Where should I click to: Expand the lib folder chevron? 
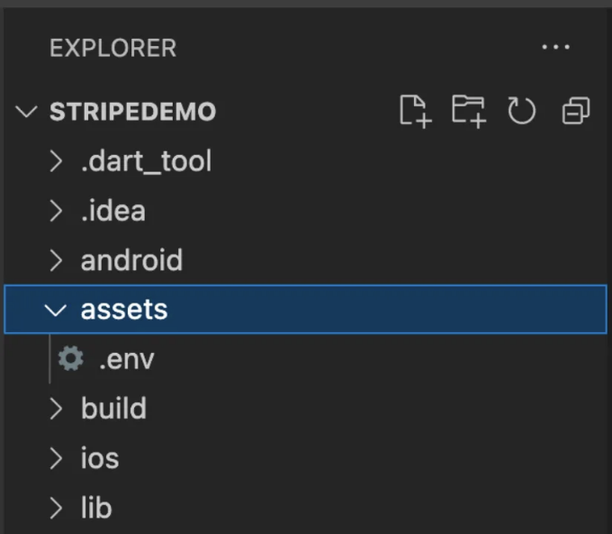56,508
